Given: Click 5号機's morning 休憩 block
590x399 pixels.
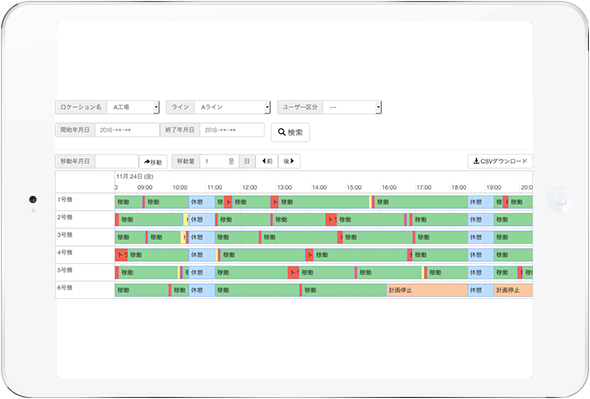Looking at the screenshot, I should (x=202, y=273).
